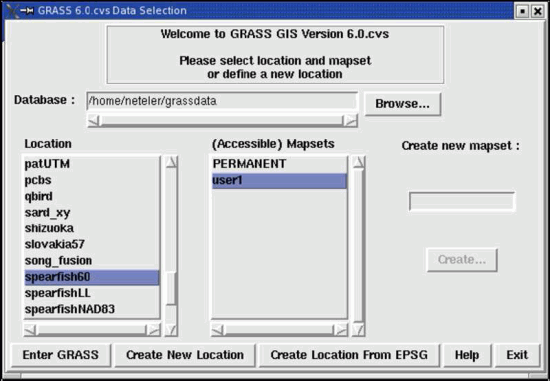Image resolution: width=550 pixels, height=381 pixels.
Task: Open the Create New Location dialog
Action: coord(185,355)
